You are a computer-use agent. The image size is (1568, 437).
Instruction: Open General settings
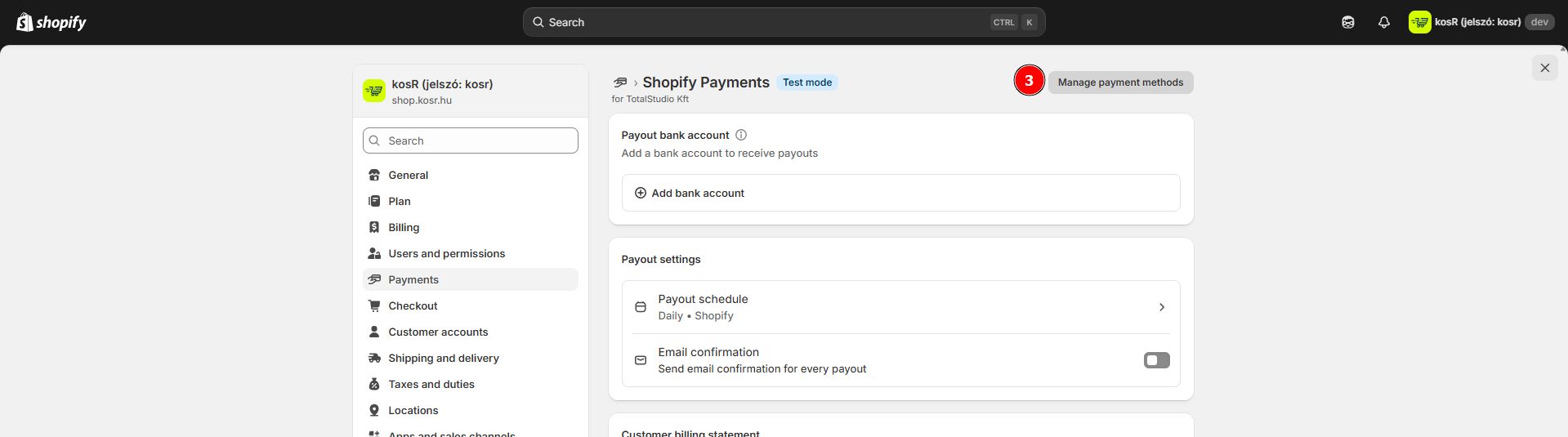[408, 175]
